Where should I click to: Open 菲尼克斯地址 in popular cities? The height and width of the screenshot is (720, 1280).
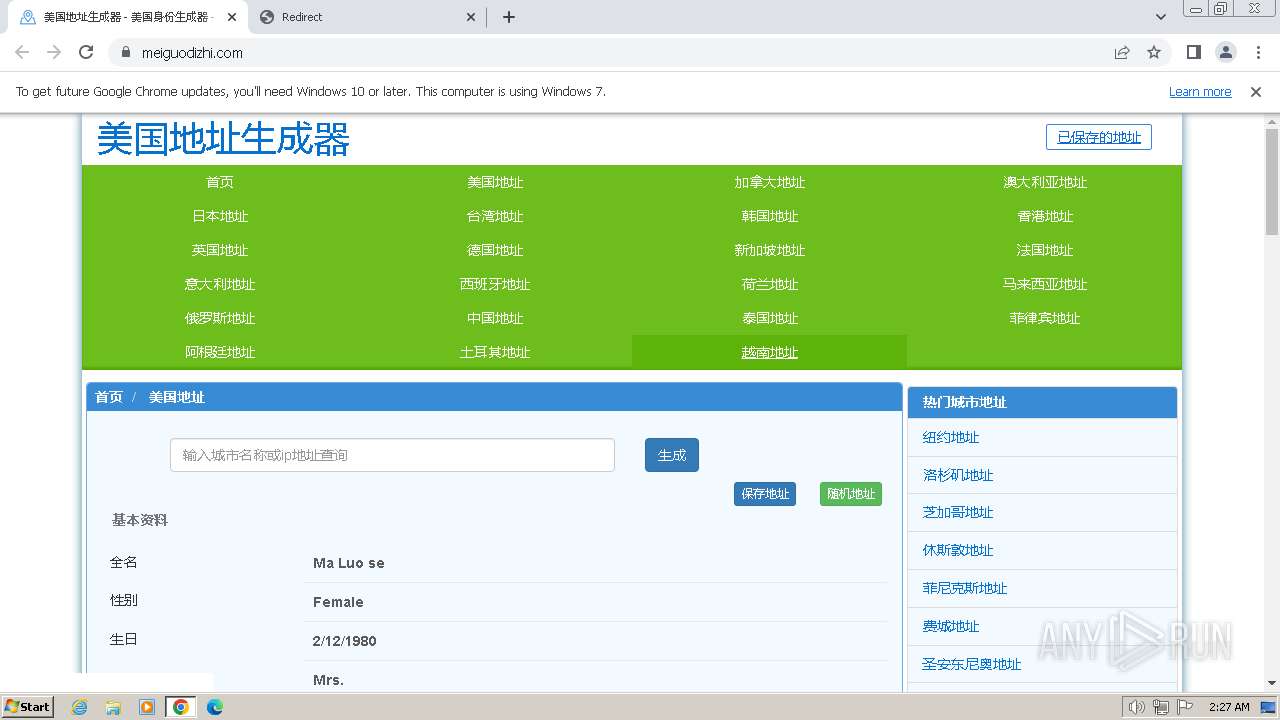(965, 588)
